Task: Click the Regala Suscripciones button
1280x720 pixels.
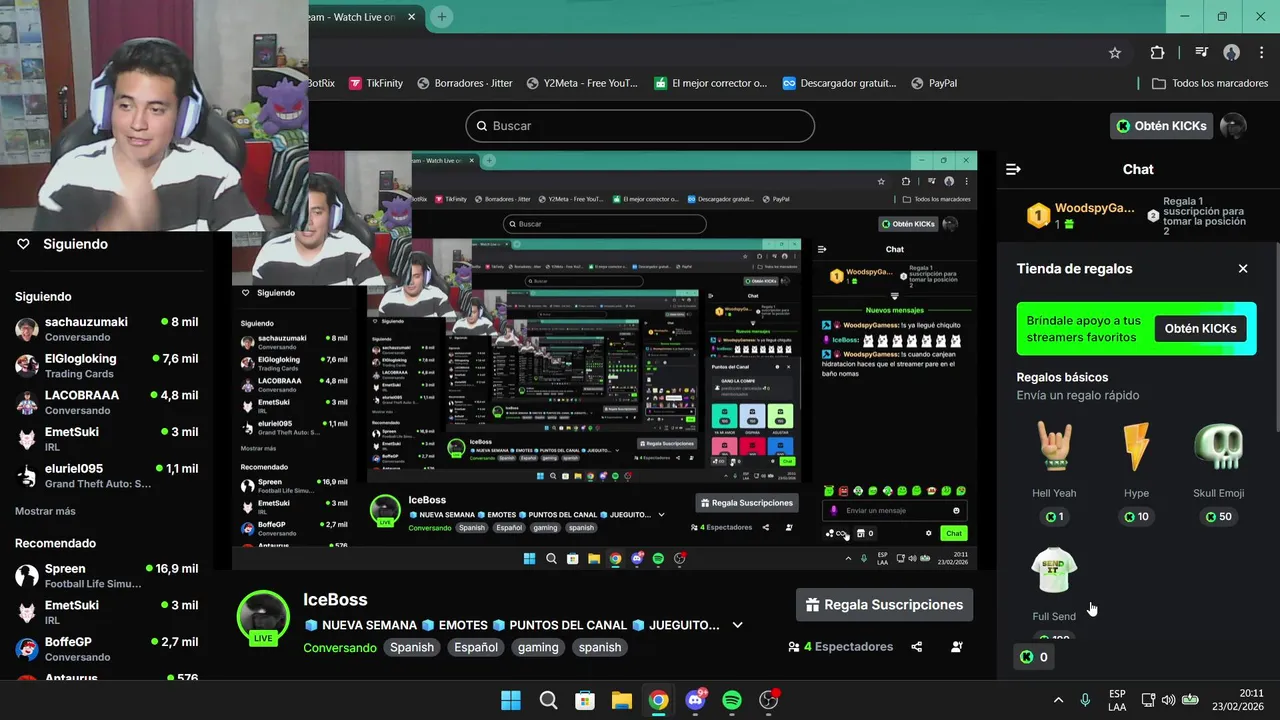Action: tap(884, 605)
